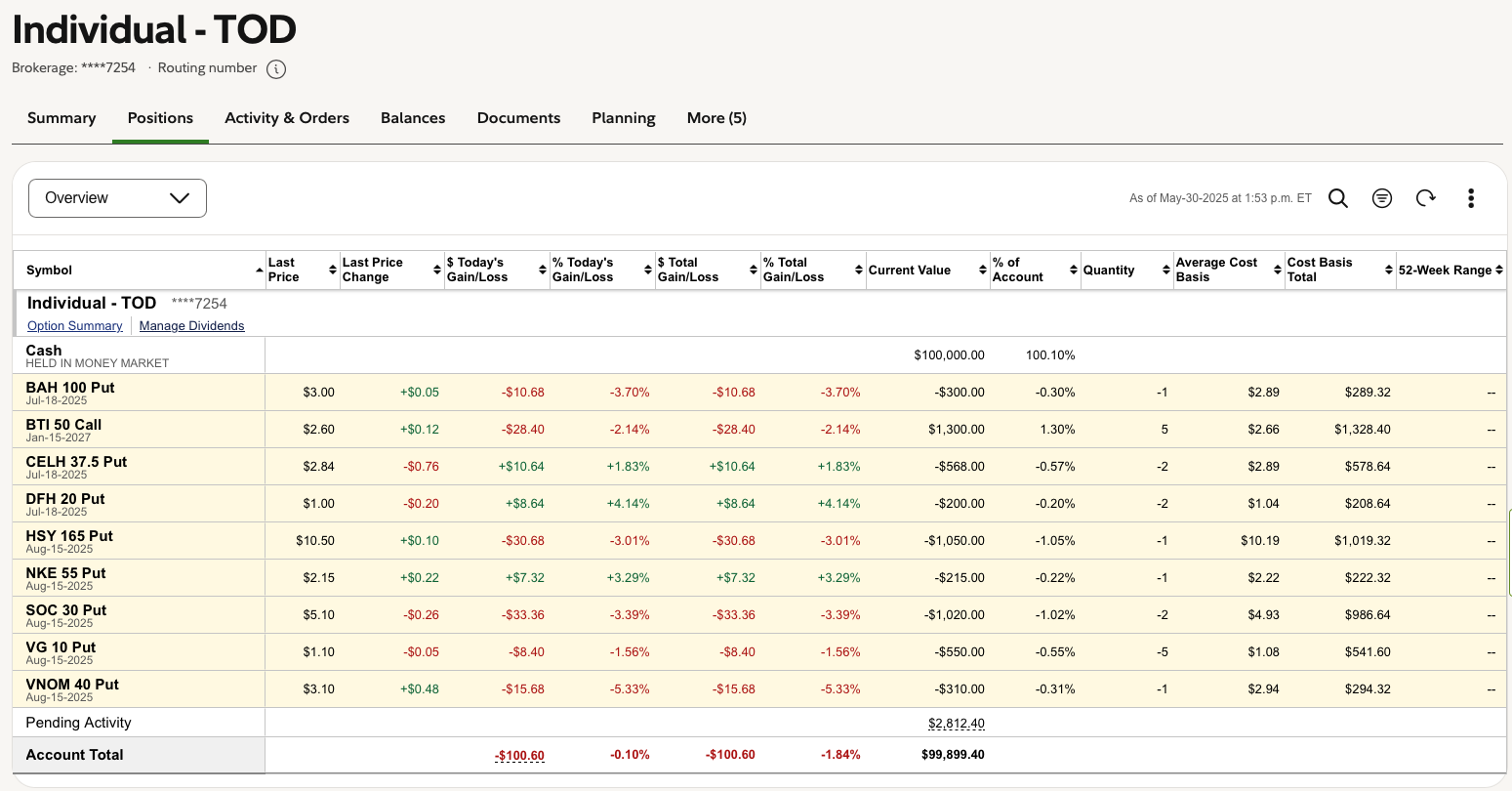Click the HSY cost basis total $1,019.32
This screenshot has width=1512, height=791.
[x=1363, y=541]
